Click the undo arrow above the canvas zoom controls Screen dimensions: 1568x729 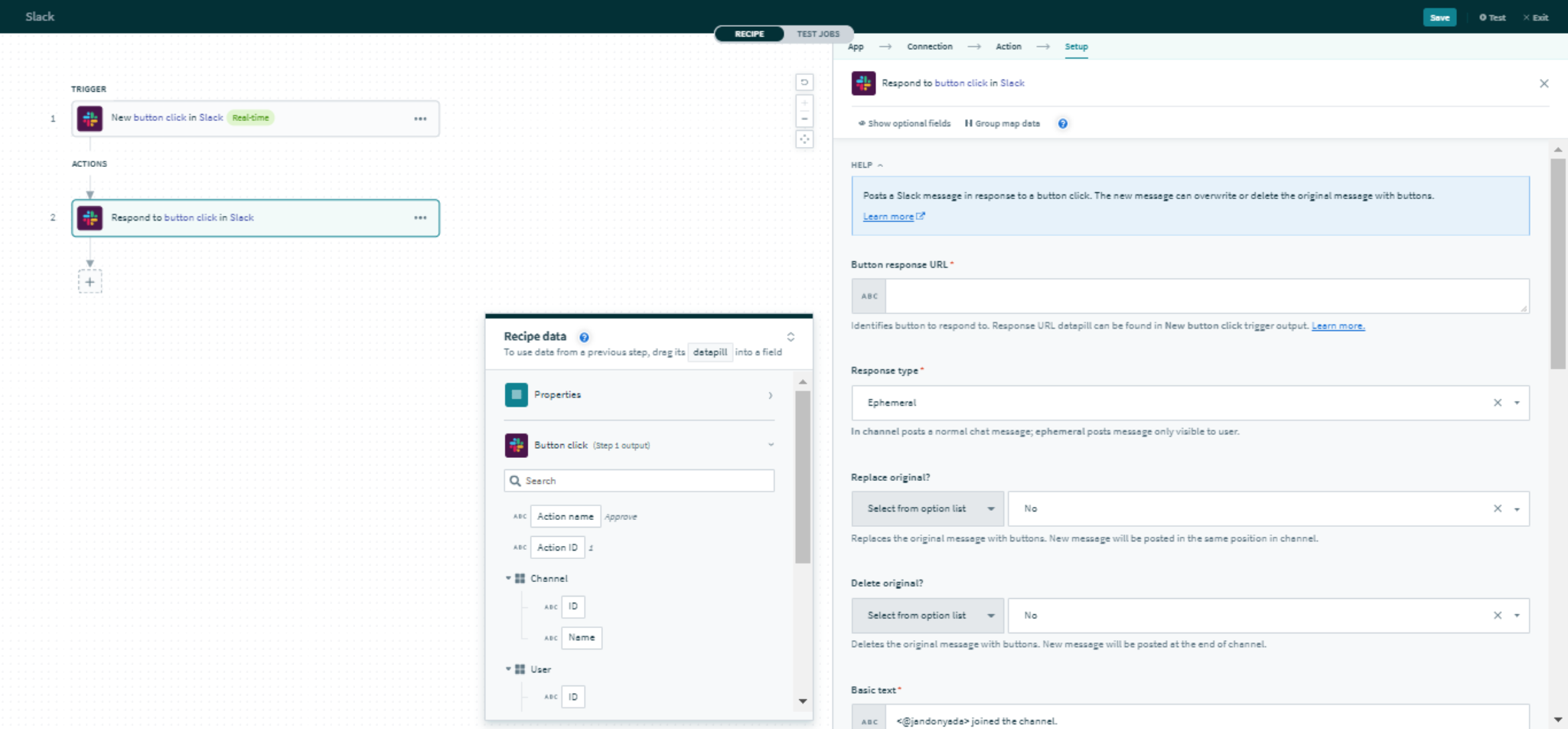pos(806,83)
